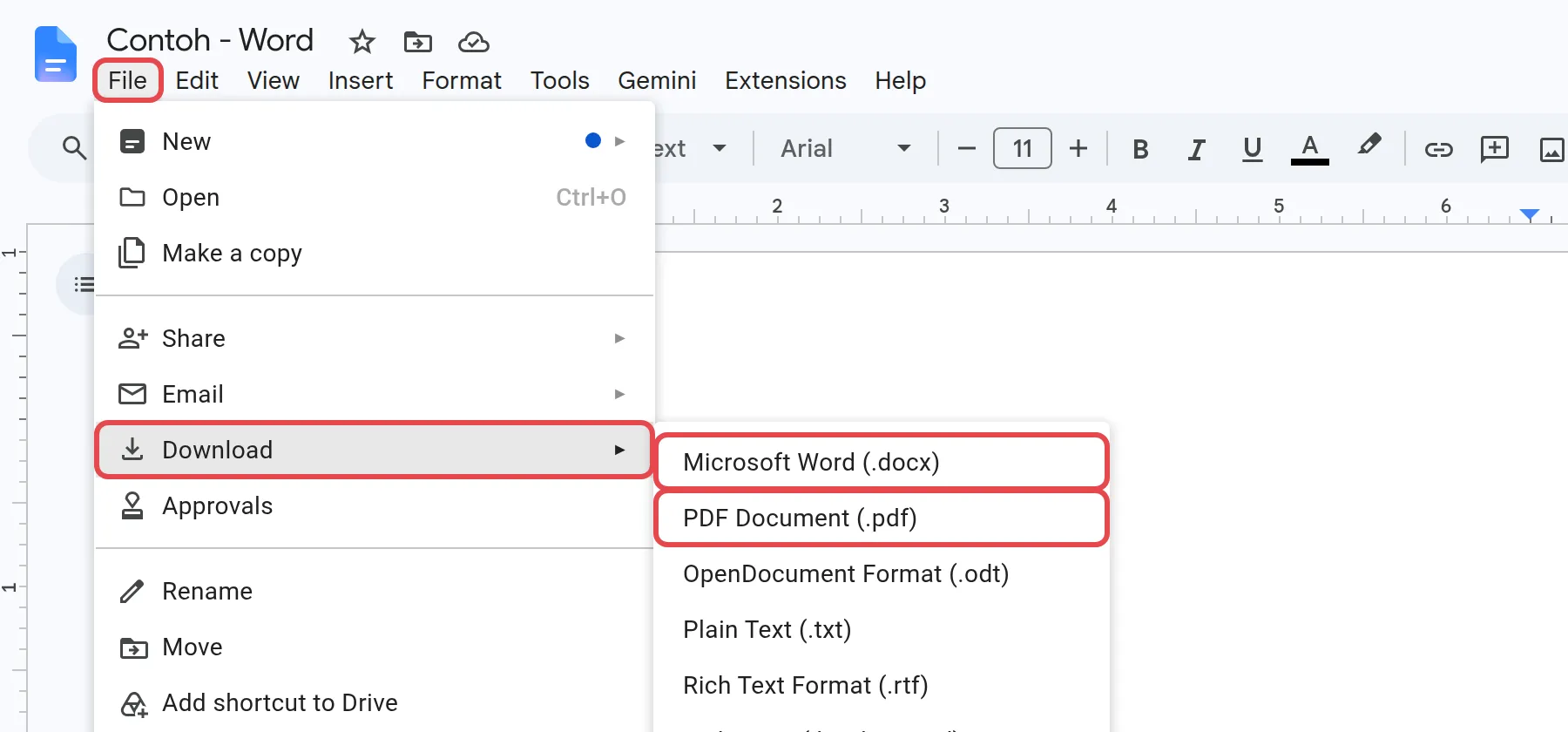The width and height of the screenshot is (1568, 732).
Task: Toggle underline formatting
Action: [x=1252, y=149]
